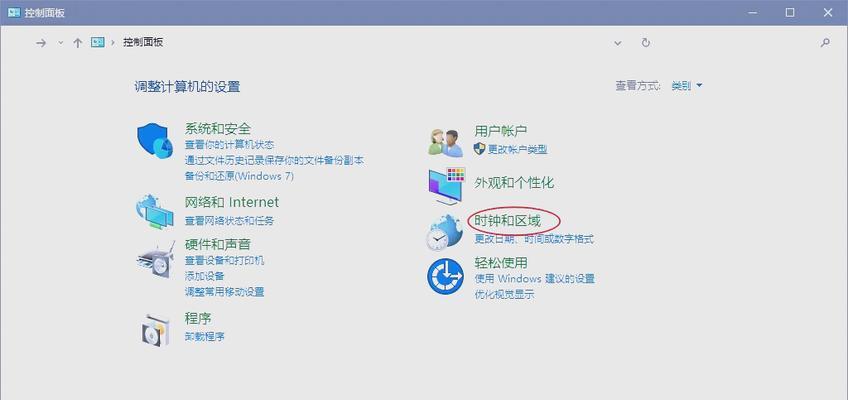The width and height of the screenshot is (848, 400).
Task: Click the Ease of Access blue icon
Action: click(x=445, y=276)
